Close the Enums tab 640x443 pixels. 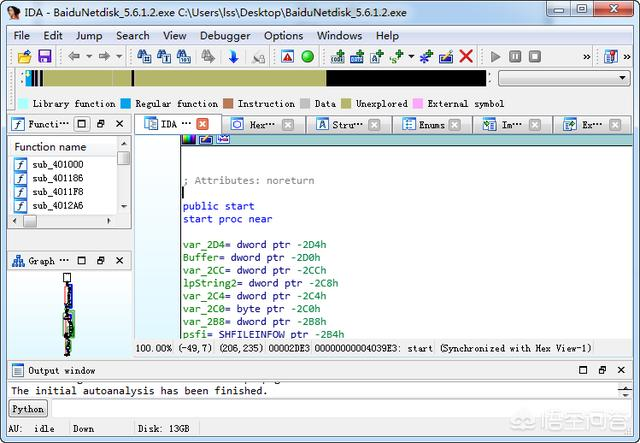click(454, 125)
